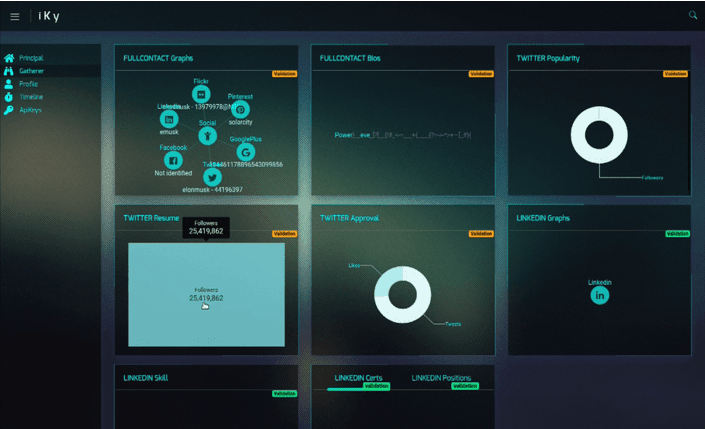Click Validation badge on TWITTER Resume

click(284, 234)
